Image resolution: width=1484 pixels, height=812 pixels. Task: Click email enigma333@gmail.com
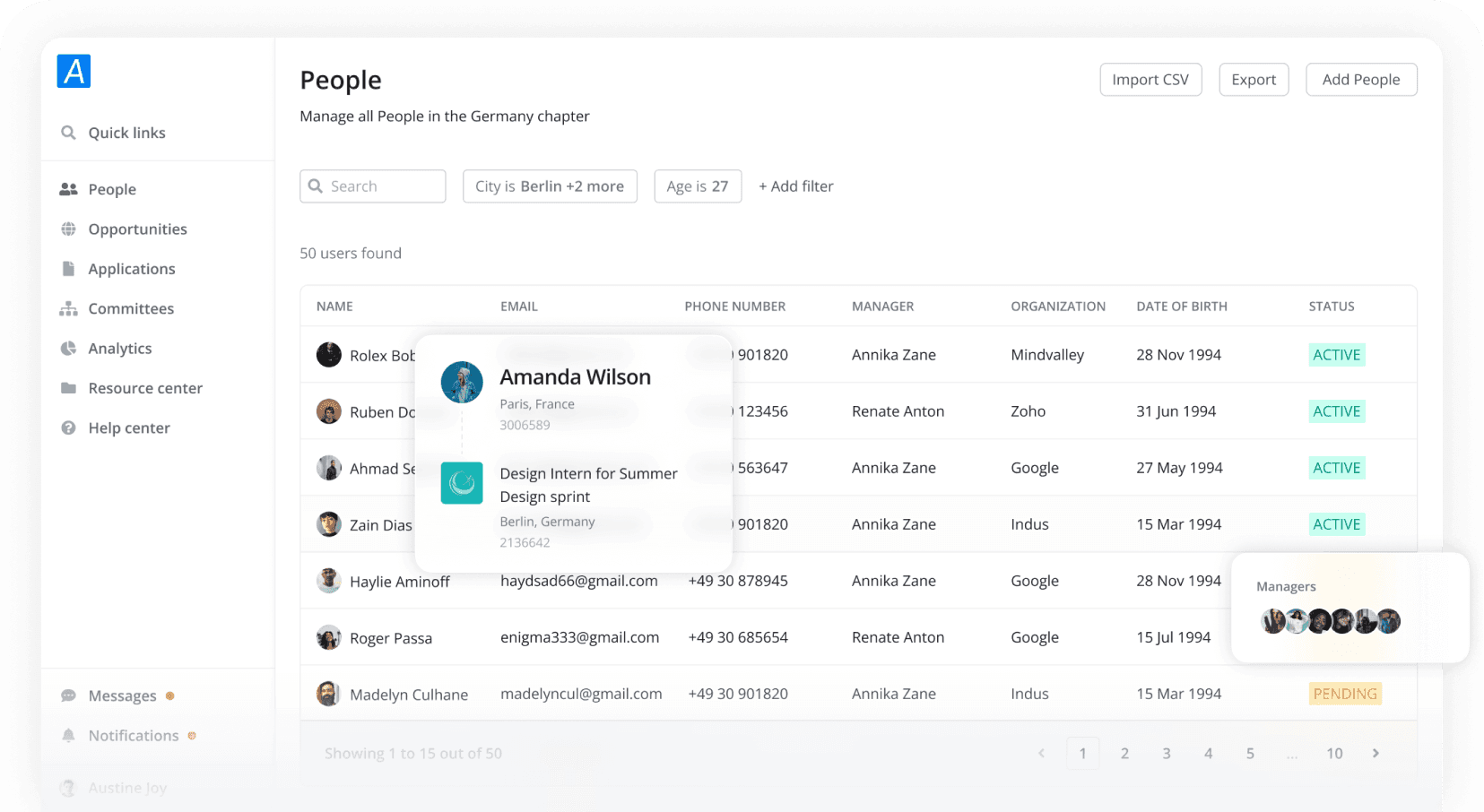579,637
